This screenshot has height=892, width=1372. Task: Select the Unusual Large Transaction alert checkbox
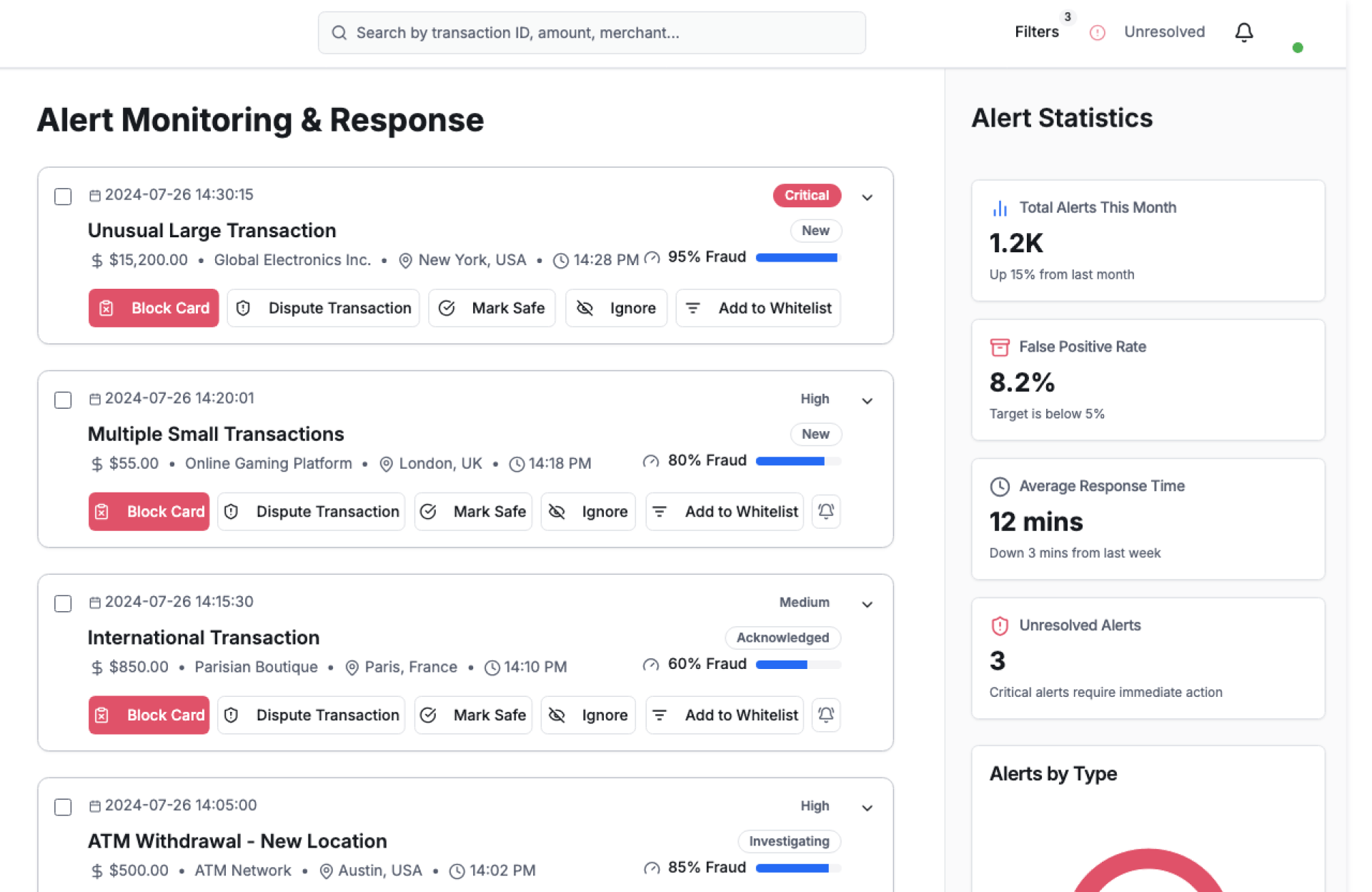point(63,197)
